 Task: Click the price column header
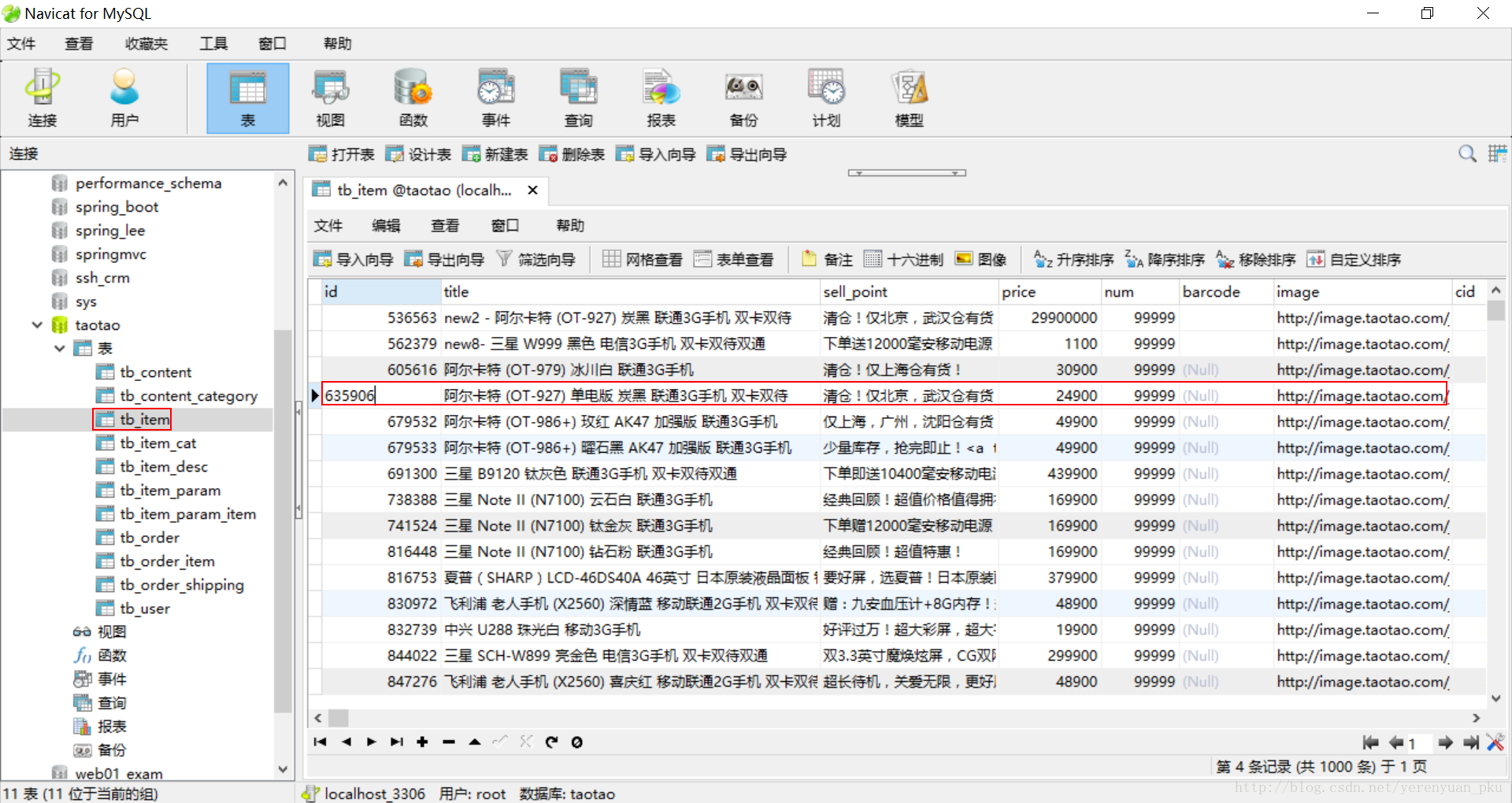[1050, 291]
